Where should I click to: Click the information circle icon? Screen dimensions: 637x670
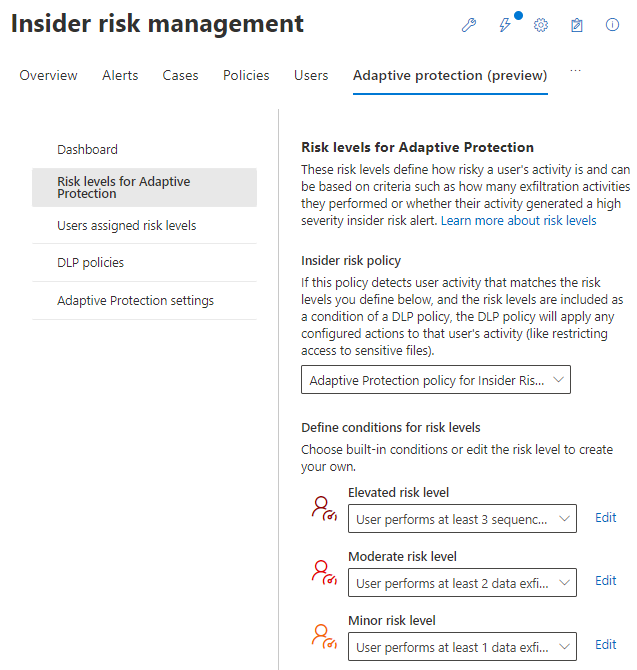[613, 25]
